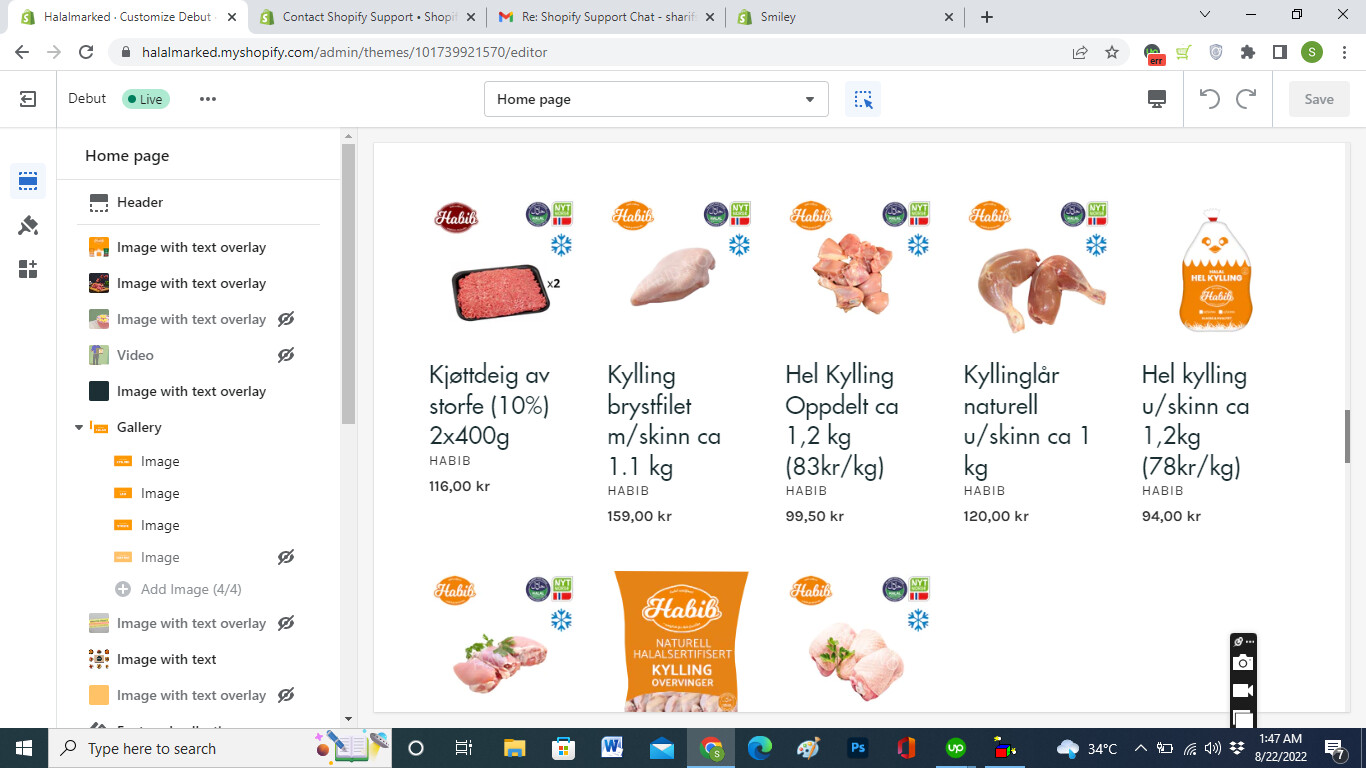Open the Chrome extensions puzzle icon
The height and width of the screenshot is (768, 1366).
click(1248, 52)
